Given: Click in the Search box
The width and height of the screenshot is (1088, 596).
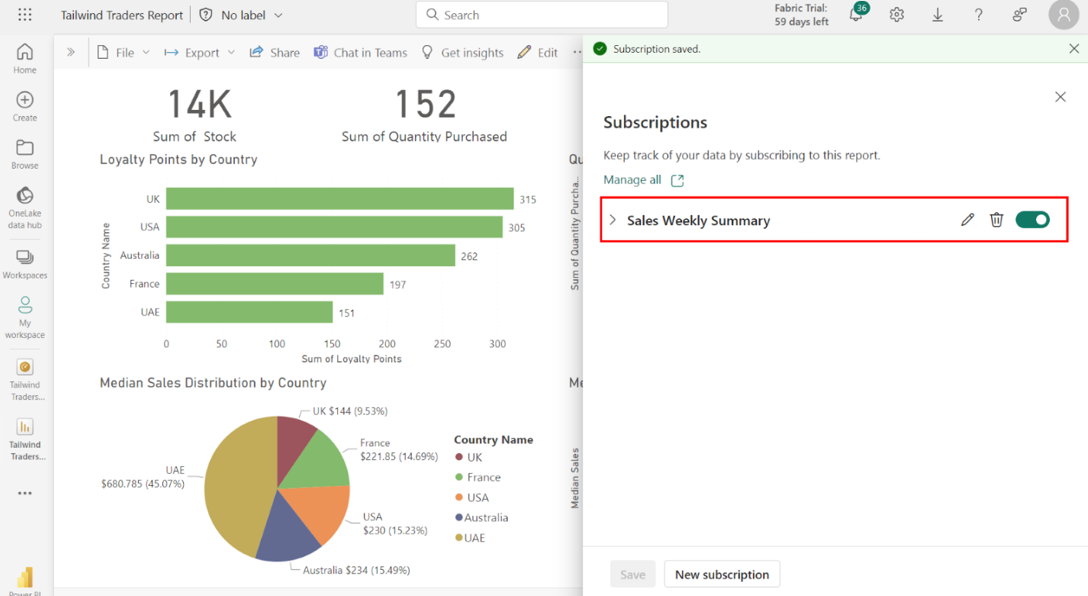Looking at the screenshot, I should [542, 15].
